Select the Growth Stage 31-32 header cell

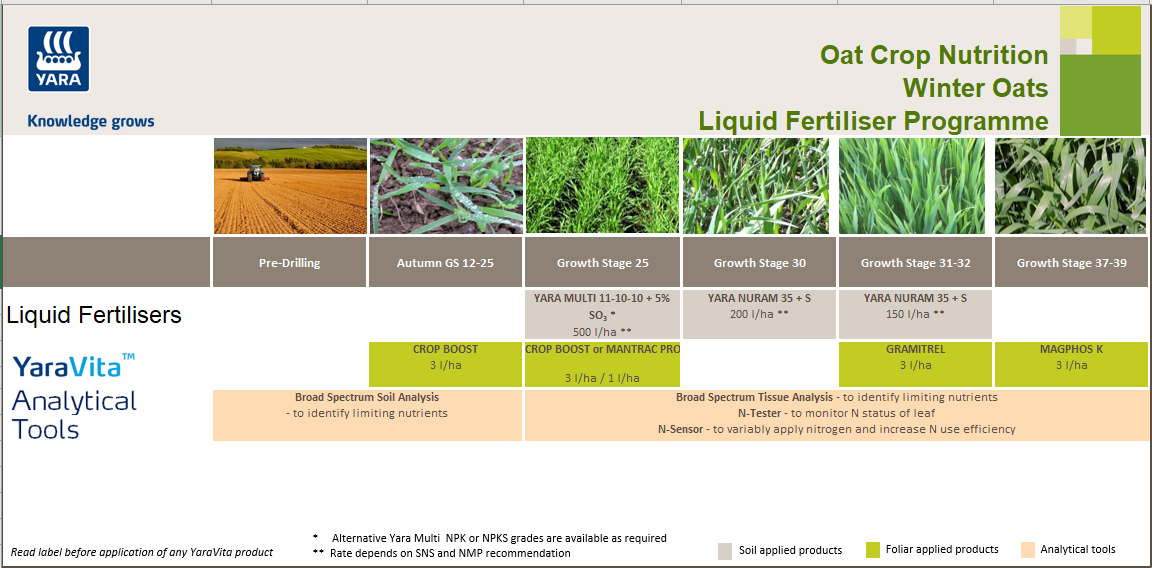[x=915, y=263]
